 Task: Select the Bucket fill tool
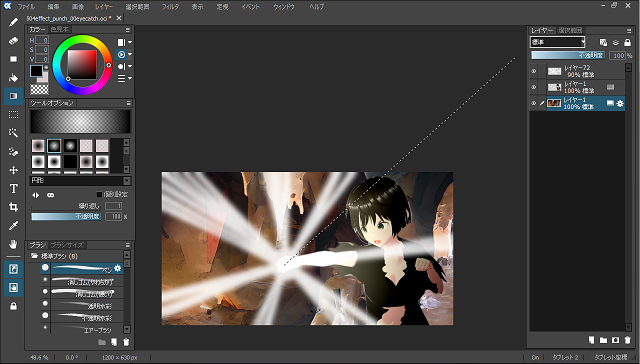click(13, 78)
